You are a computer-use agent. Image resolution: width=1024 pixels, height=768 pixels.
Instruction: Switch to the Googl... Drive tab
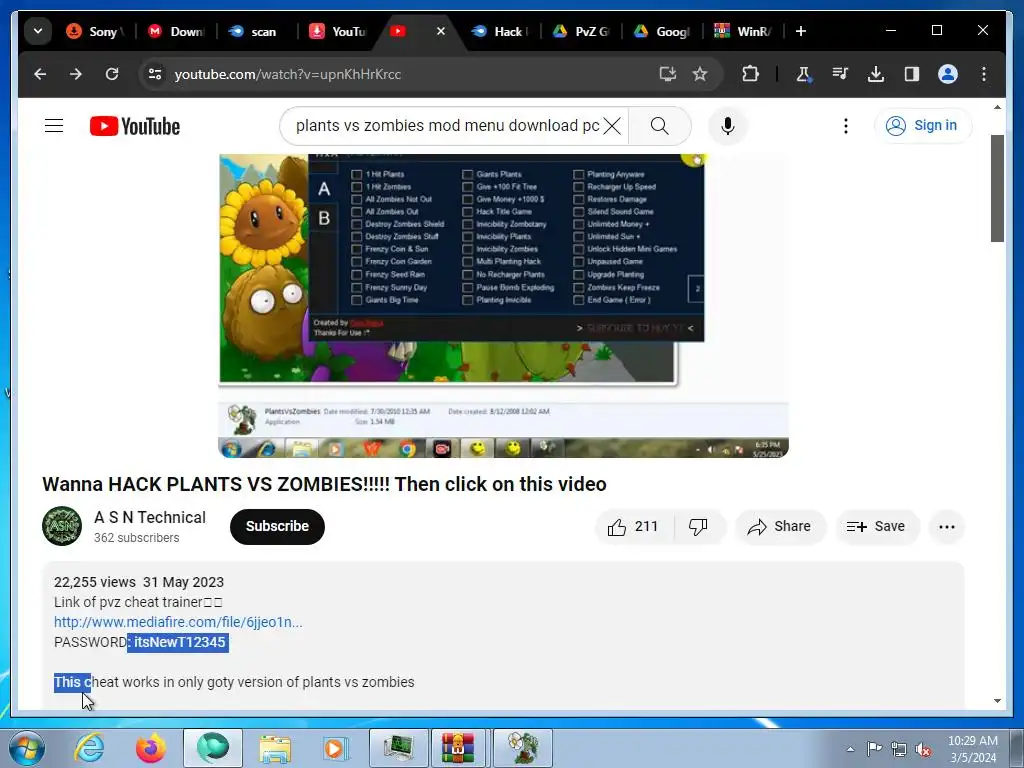(x=662, y=31)
